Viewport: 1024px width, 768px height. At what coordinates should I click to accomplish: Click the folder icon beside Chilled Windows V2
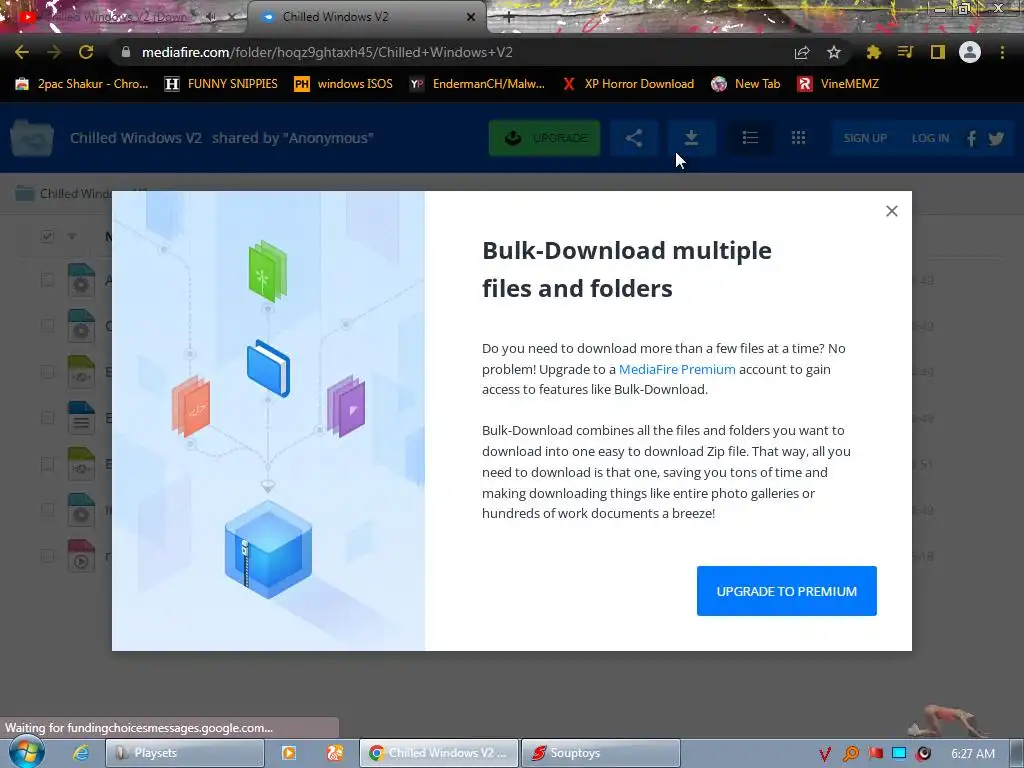point(32,138)
